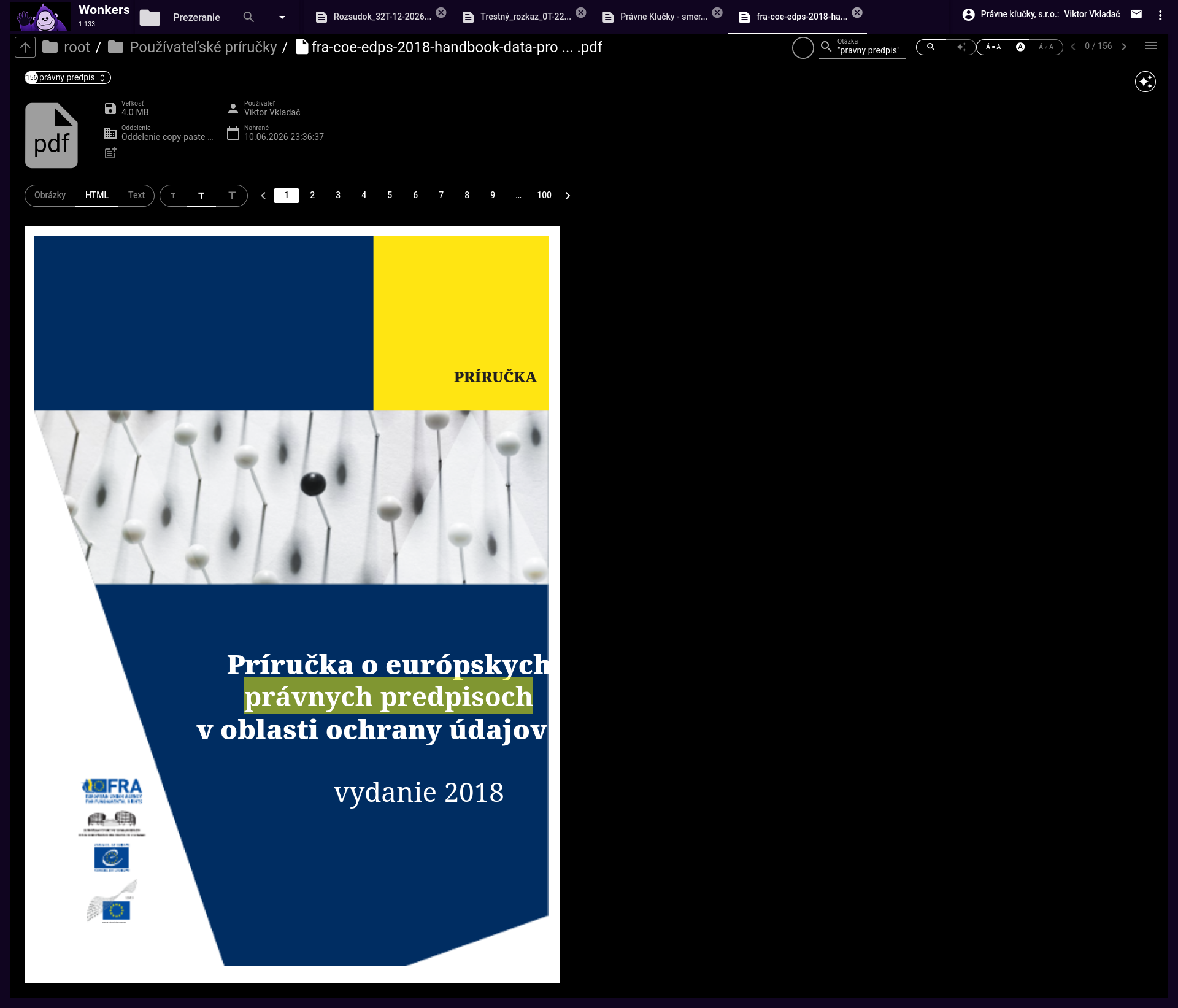1178x1008 pixels.
Task: Go to next search match
Action: 1124,47
